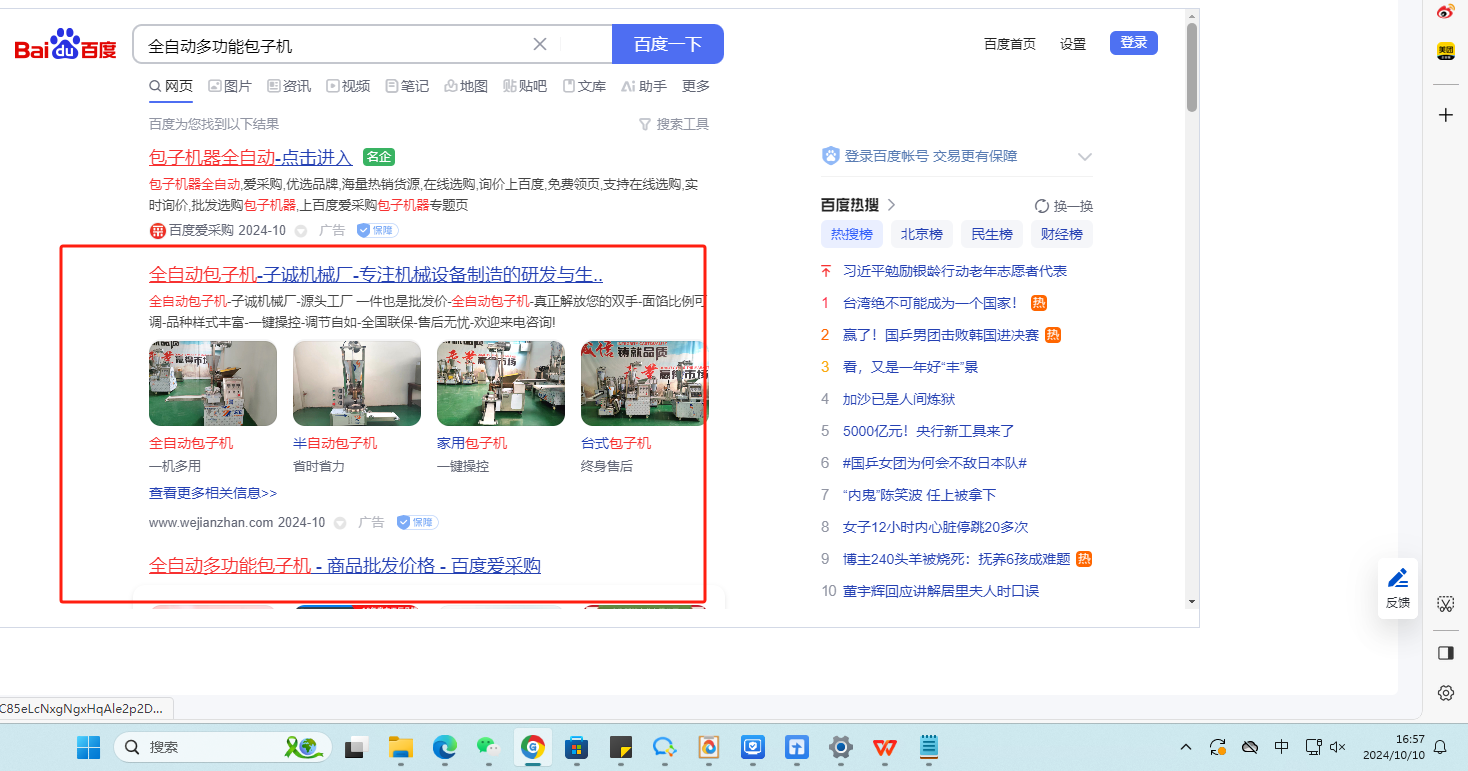Expand the 搜索工具 filter options
Screen dimensions: 1468x771
click(674, 124)
